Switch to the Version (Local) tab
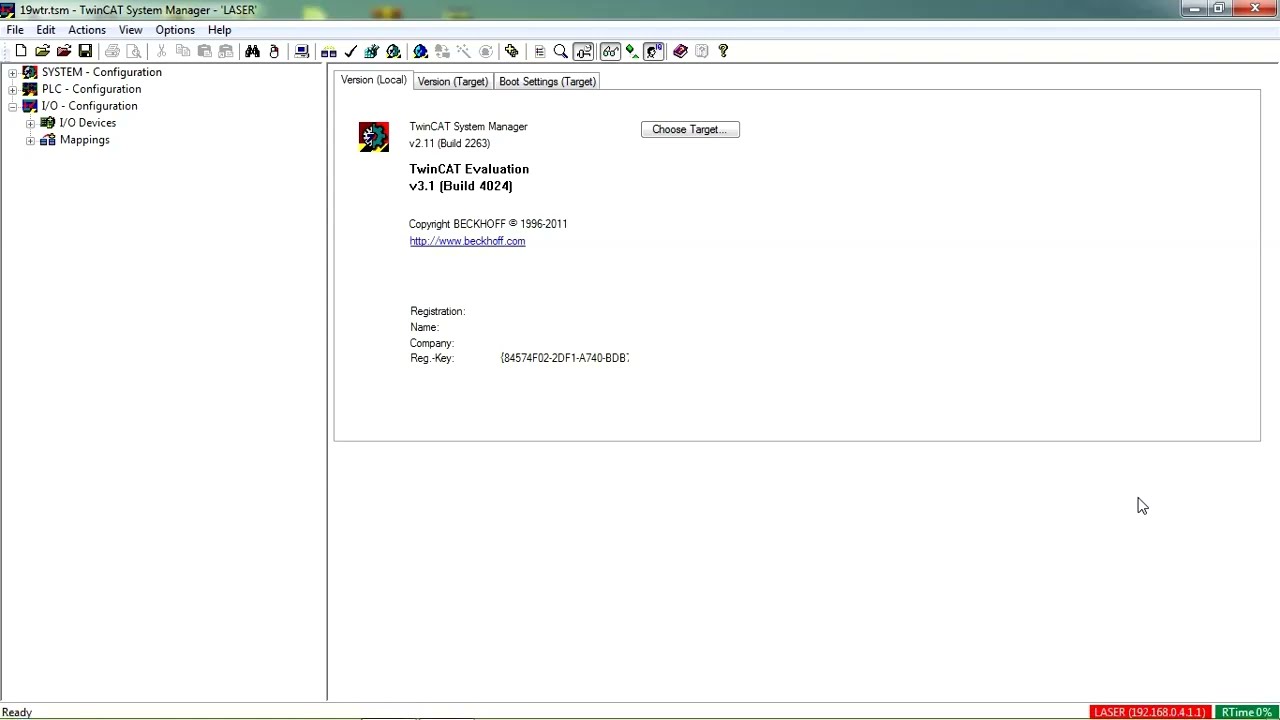 tap(374, 80)
